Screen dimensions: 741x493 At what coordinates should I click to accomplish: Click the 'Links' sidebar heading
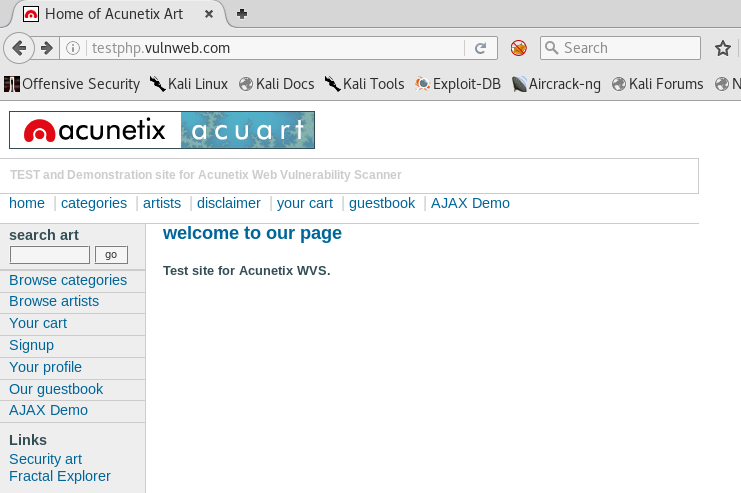click(28, 440)
